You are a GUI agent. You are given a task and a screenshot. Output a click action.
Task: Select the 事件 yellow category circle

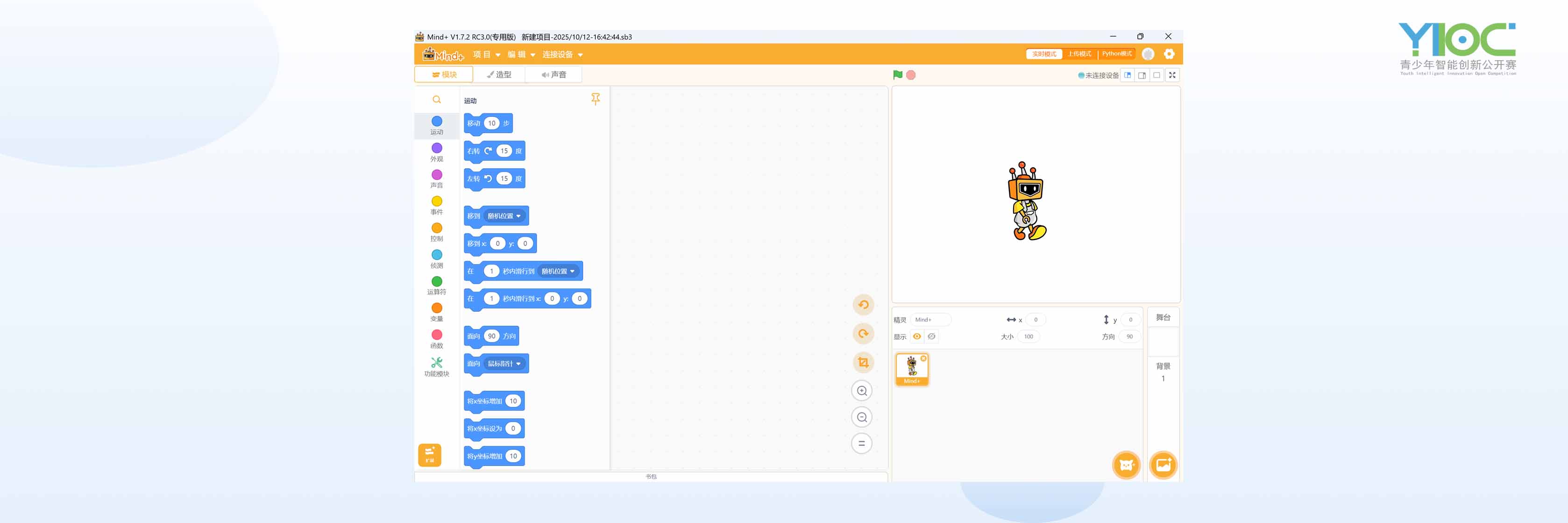coord(436,201)
